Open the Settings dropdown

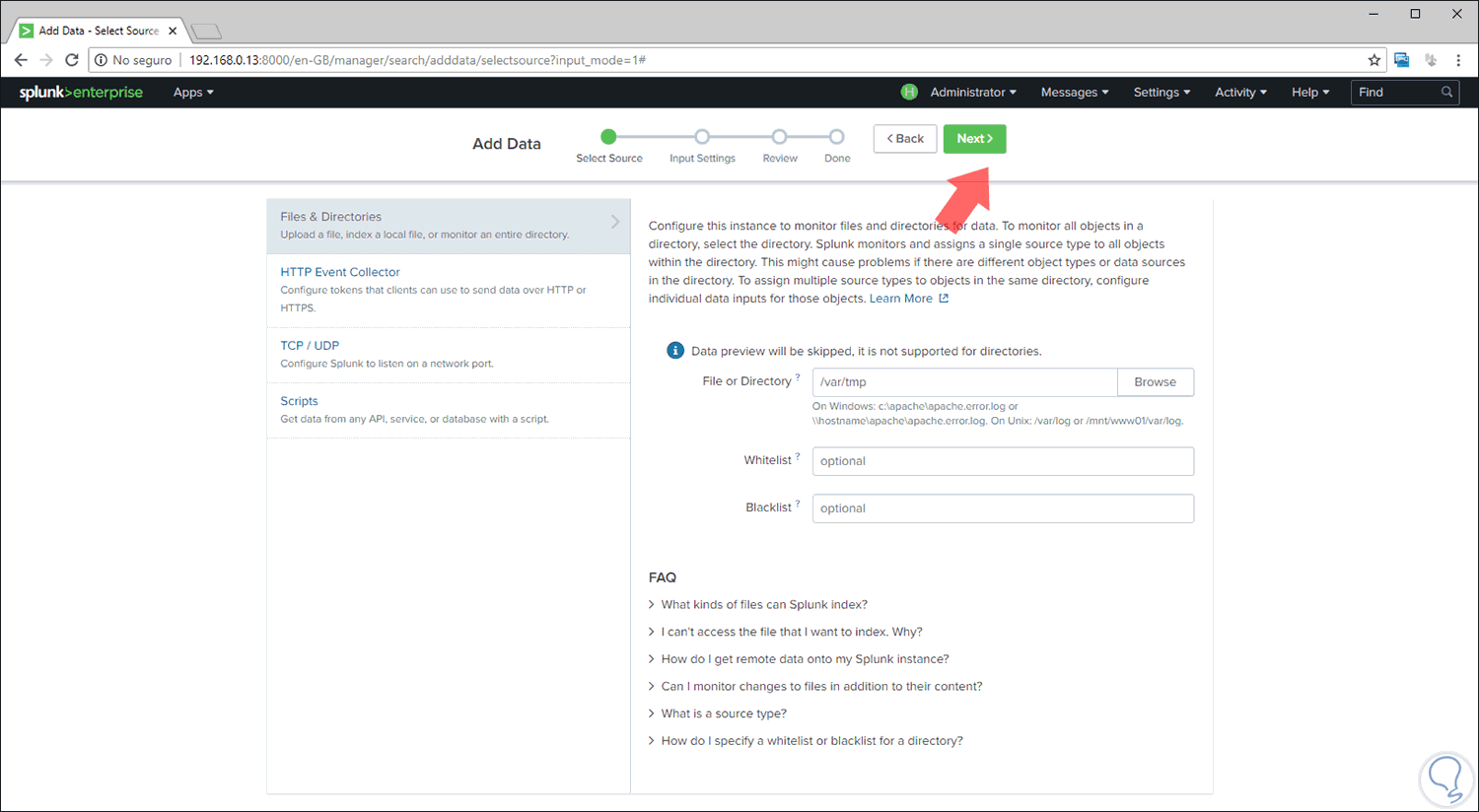[1162, 92]
